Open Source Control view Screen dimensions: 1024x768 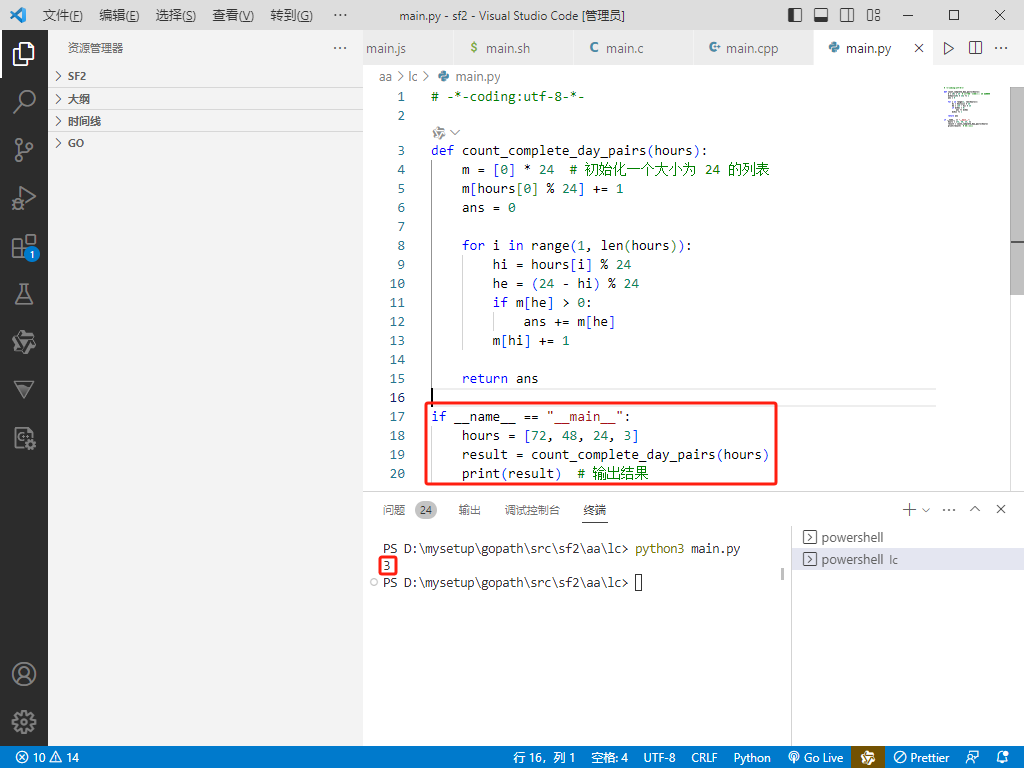coord(24,150)
